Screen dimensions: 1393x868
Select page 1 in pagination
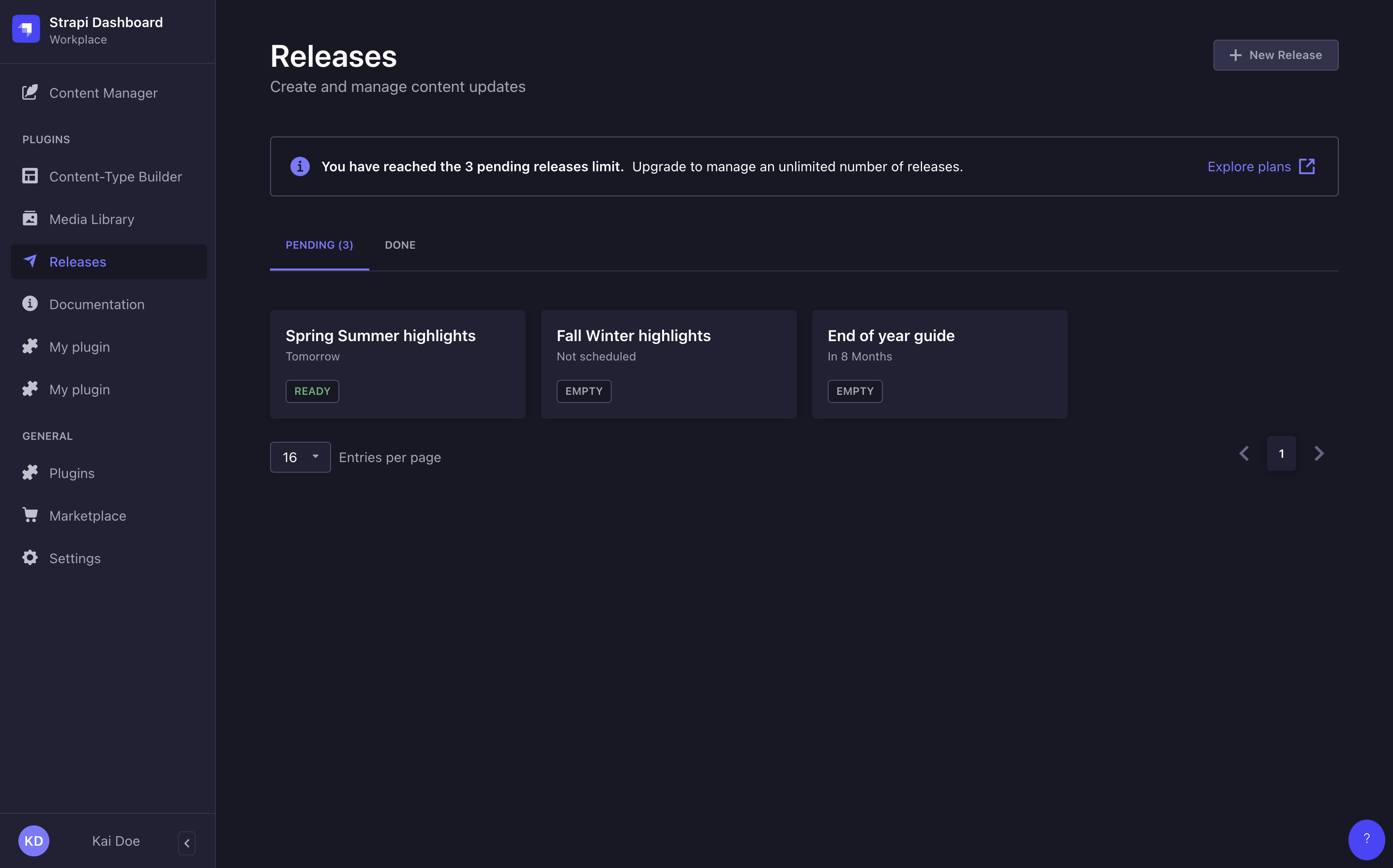point(1281,453)
